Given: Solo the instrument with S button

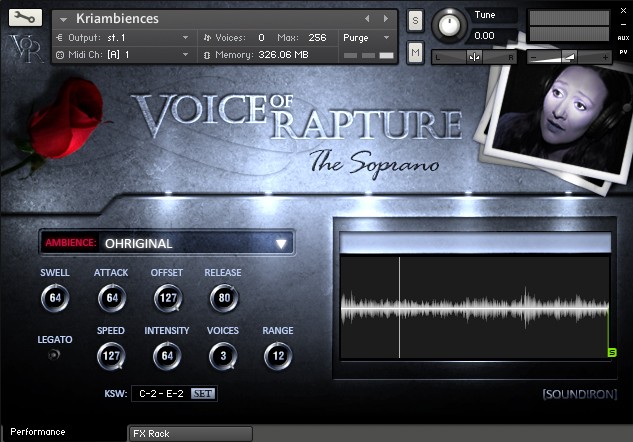Looking at the screenshot, I should pyautogui.click(x=415, y=20).
